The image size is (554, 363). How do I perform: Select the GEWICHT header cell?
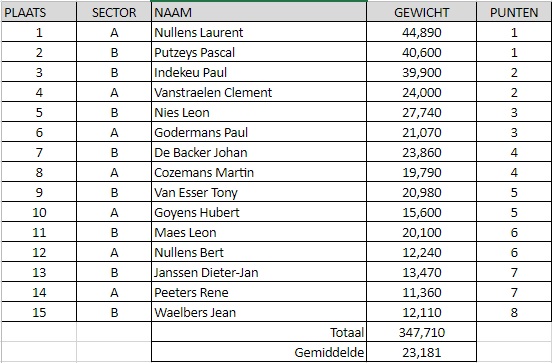click(422, 12)
